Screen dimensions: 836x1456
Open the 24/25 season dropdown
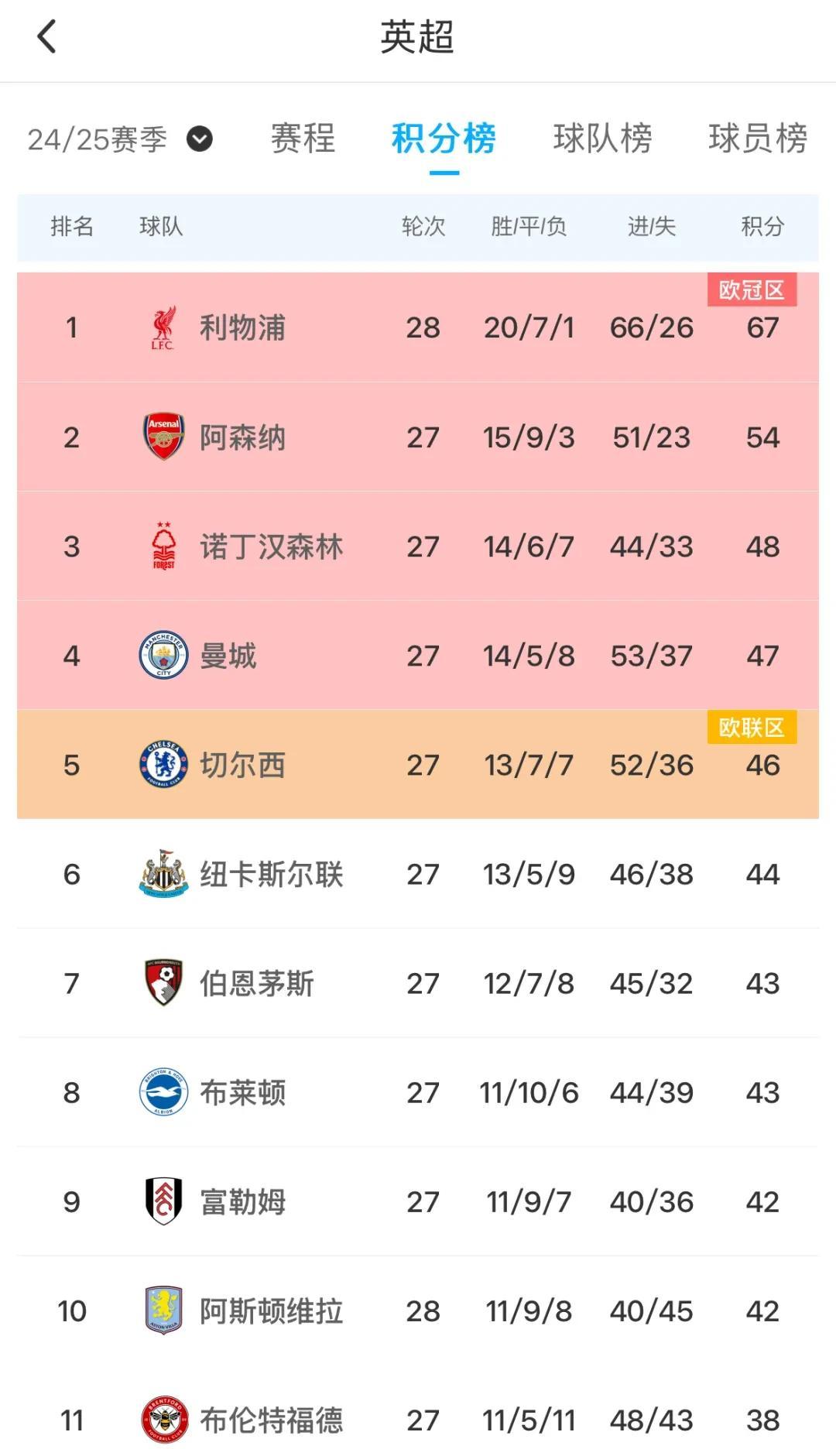click(x=199, y=139)
